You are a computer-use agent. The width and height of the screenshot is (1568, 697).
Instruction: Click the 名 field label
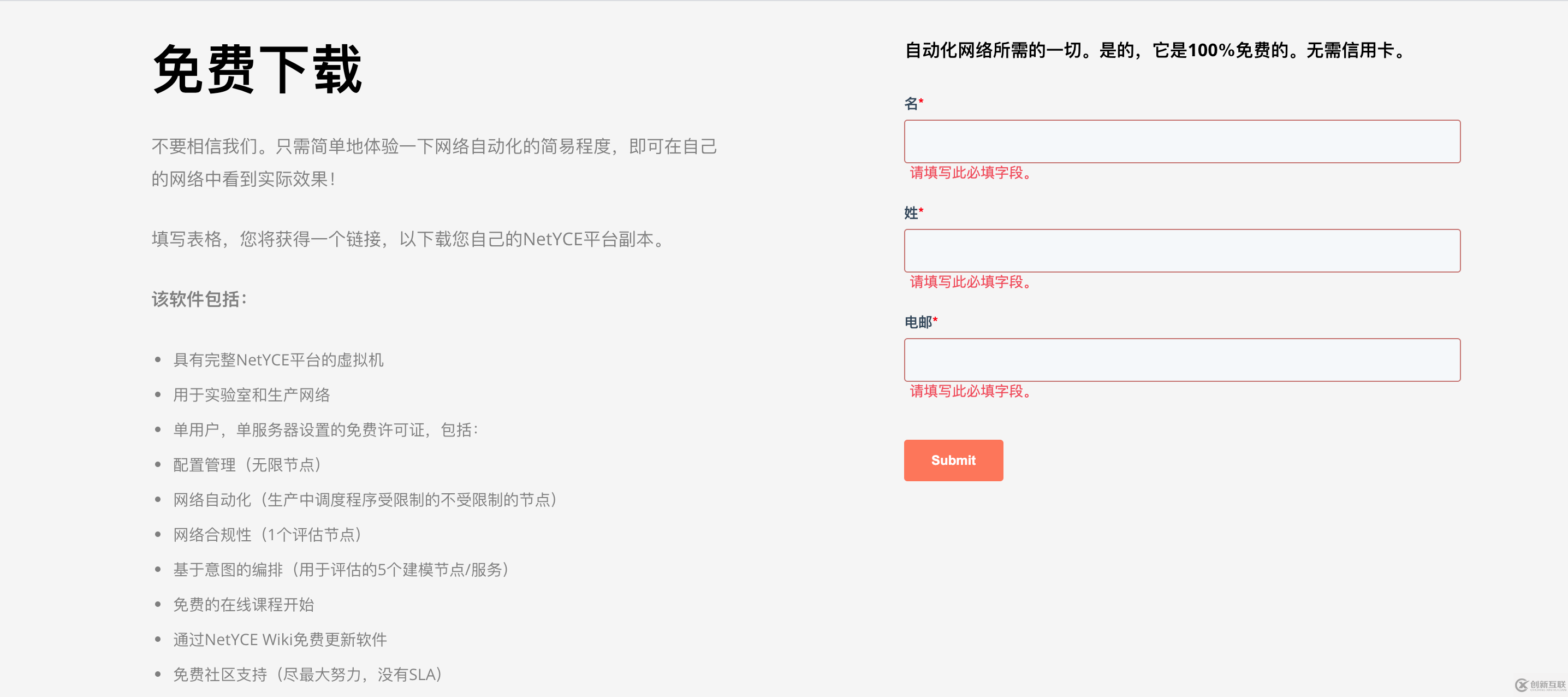point(911,104)
